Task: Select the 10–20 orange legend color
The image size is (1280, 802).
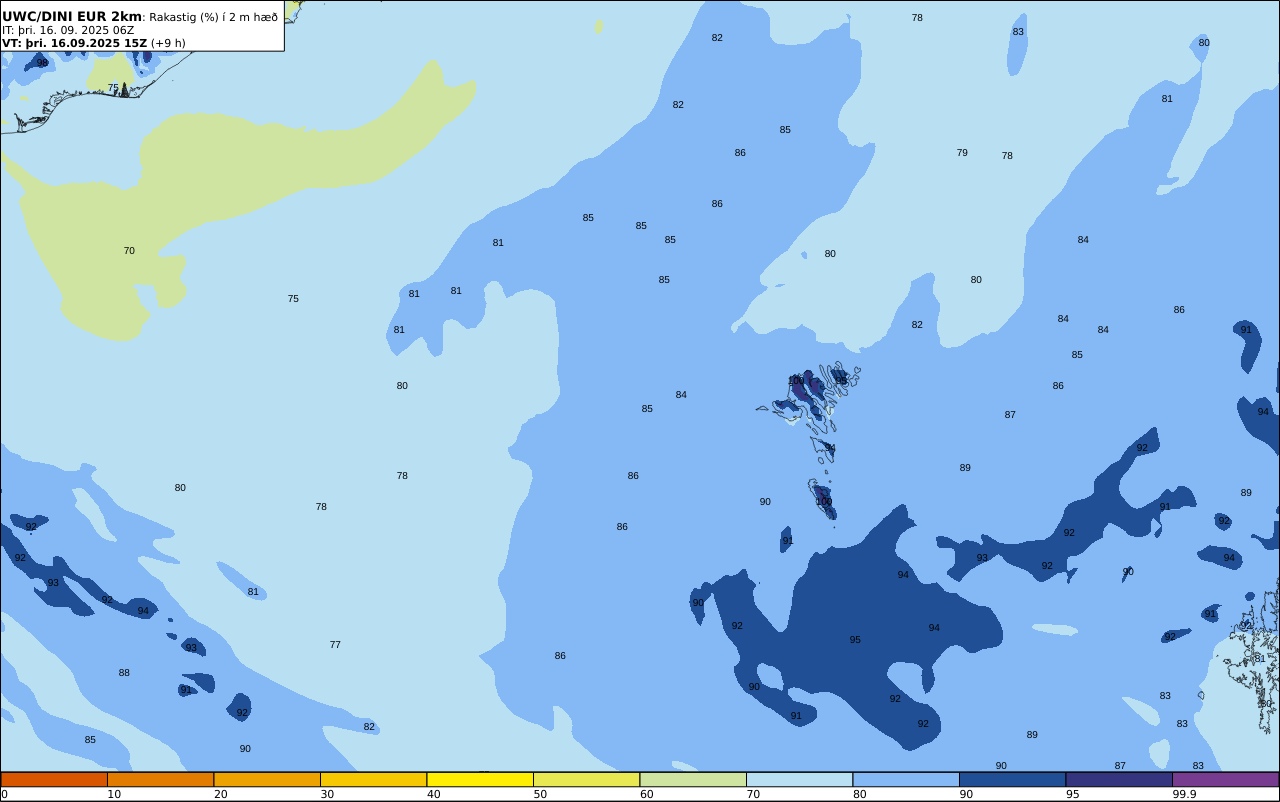Action: pyautogui.click(x=160, y=779)
